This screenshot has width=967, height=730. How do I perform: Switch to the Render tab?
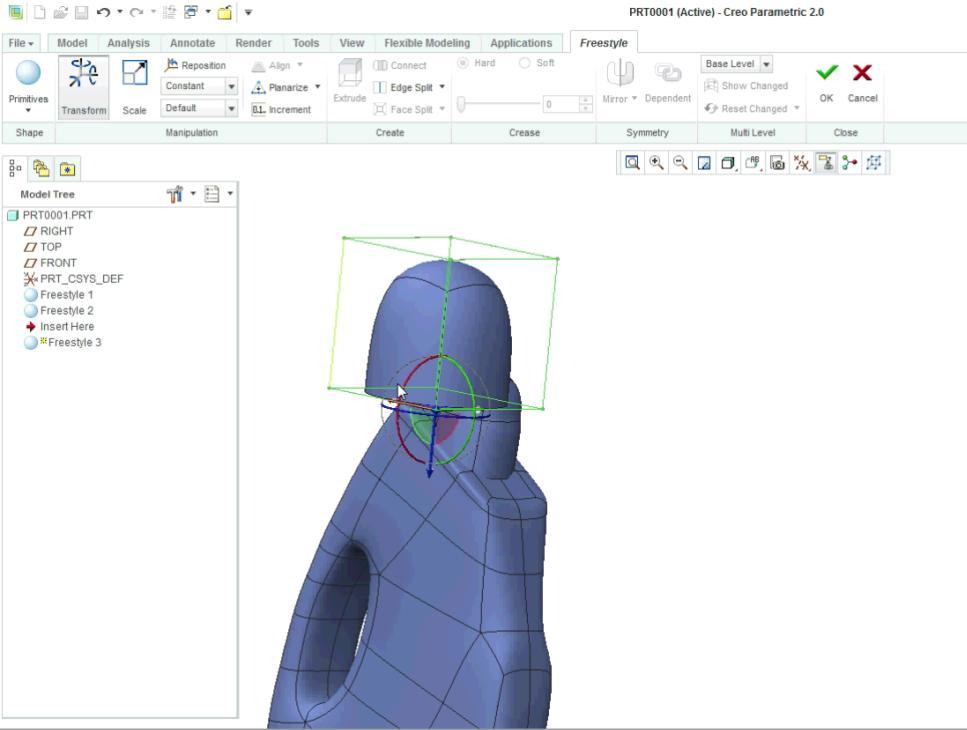[x=253, y=43]
